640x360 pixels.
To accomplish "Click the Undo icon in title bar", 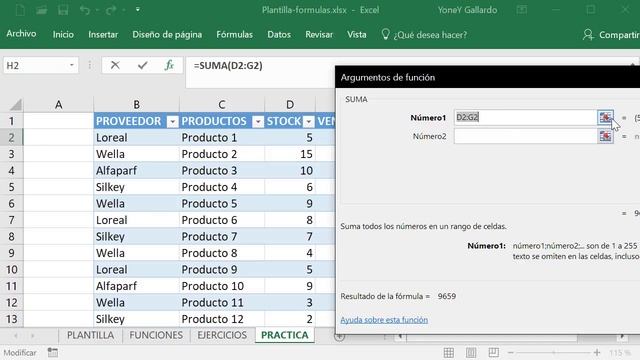I will (x=84, y=10).
